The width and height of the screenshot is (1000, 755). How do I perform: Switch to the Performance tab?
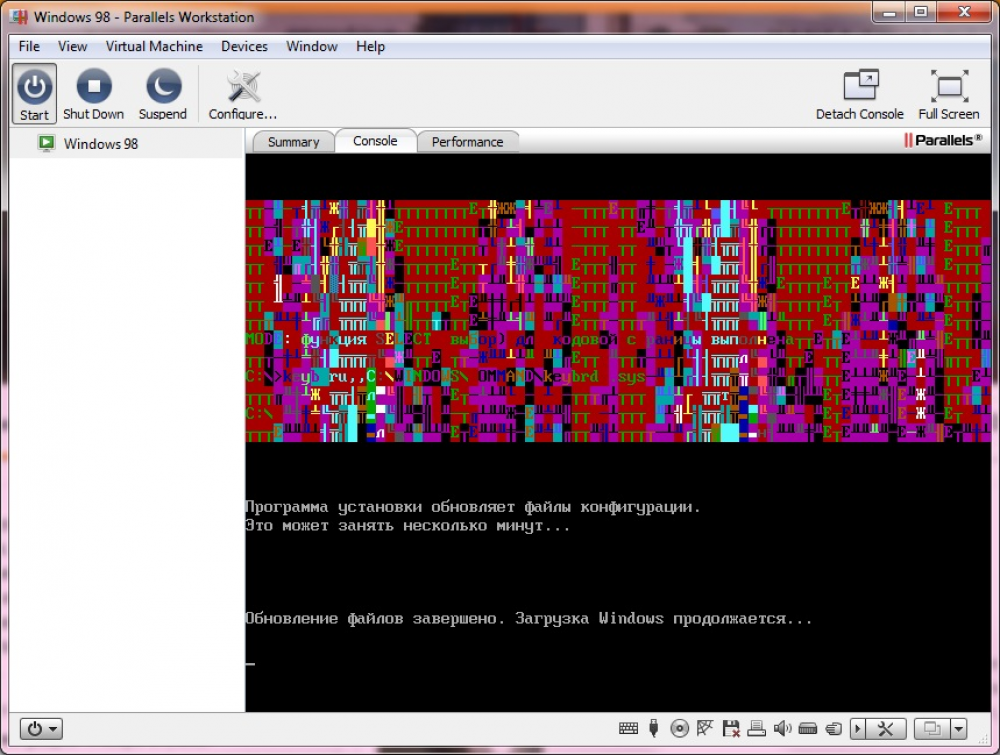click(x=467, y=142)
